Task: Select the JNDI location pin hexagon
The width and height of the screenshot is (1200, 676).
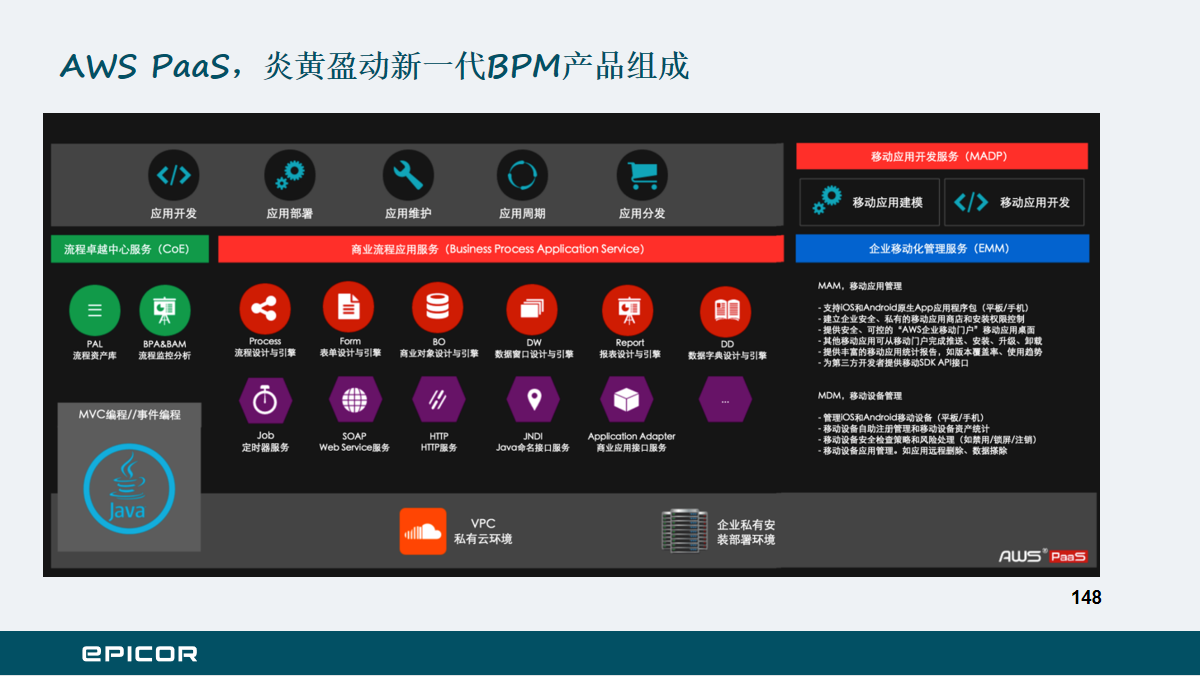Action: [534, 400]
